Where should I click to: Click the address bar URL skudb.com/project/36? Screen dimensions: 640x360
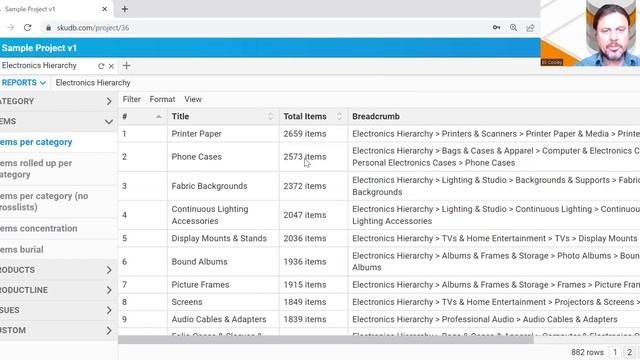coord(93,28)
